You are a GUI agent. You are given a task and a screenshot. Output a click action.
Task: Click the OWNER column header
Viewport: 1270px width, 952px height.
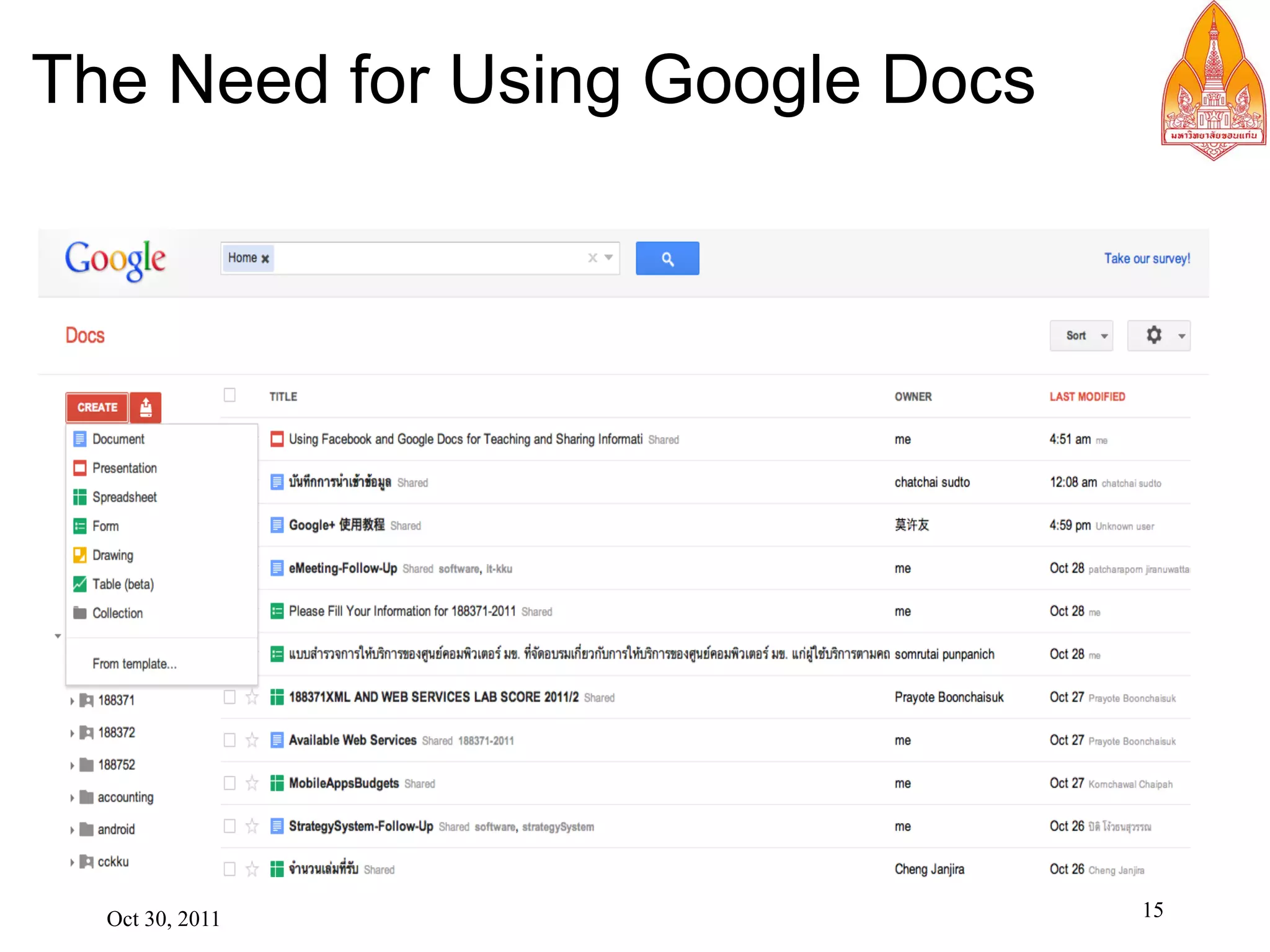pyautogui.click(x=913, y=397)
